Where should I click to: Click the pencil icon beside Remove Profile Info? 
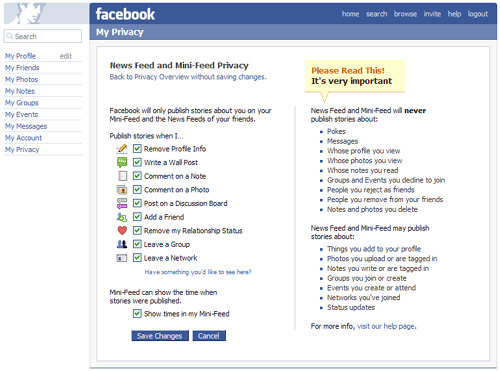(122, 148)
